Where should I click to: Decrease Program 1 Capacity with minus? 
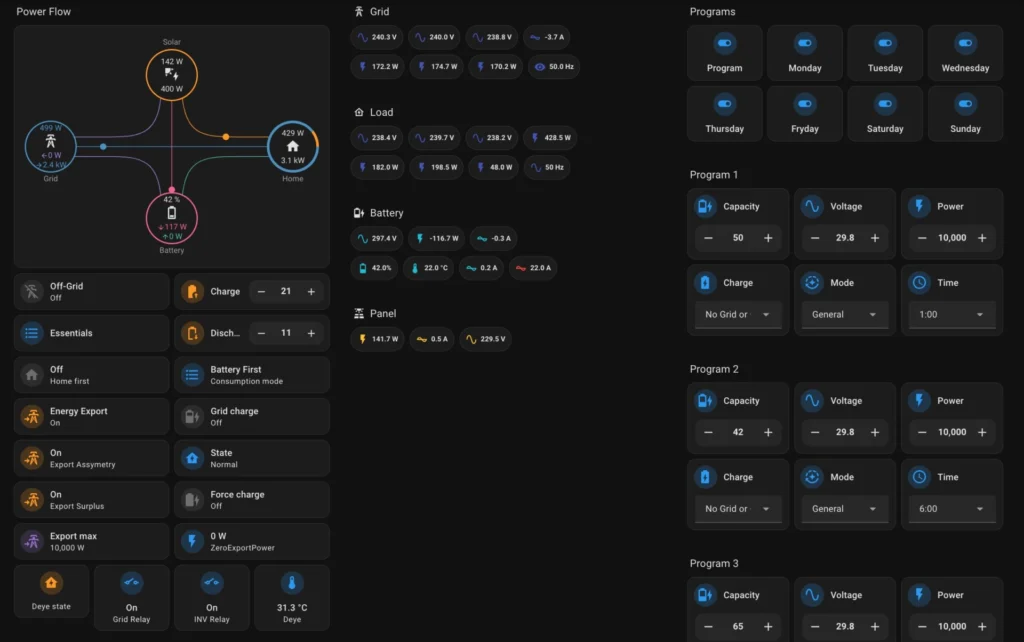click(708, 238)
